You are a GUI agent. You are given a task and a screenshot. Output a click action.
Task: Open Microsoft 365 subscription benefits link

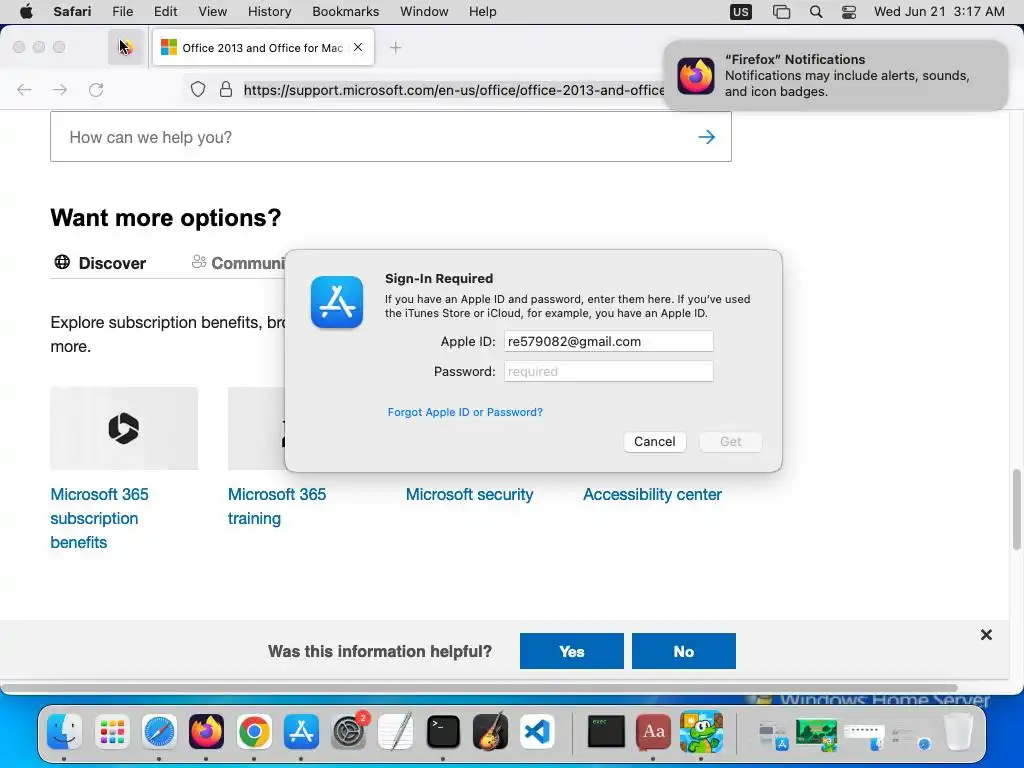tap(99, 518)
